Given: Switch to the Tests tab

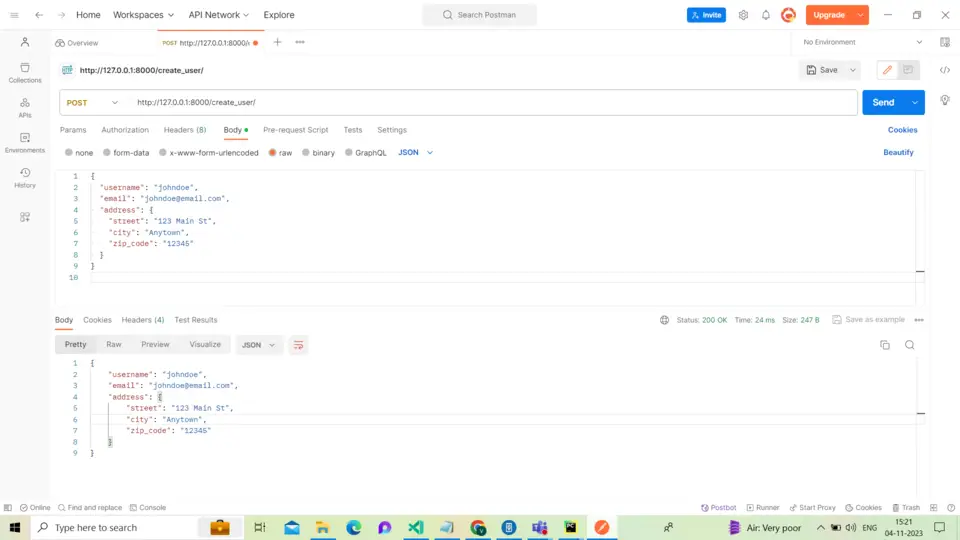Looking at the screenshot, I should coord(353,130).
